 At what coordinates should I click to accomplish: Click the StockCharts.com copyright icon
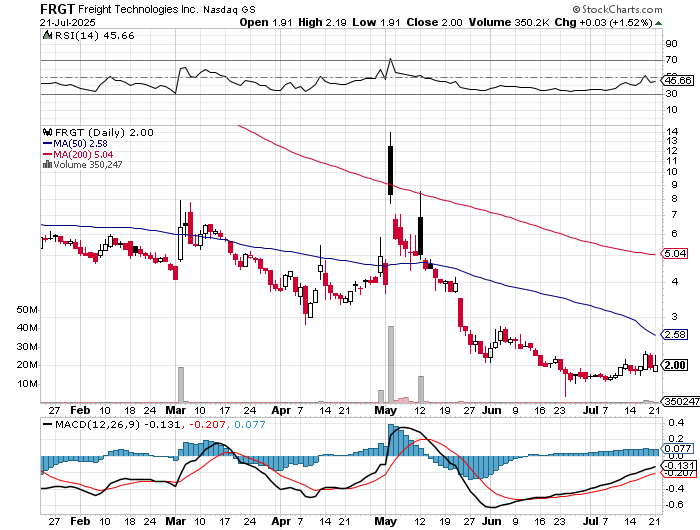coord(576,9)
